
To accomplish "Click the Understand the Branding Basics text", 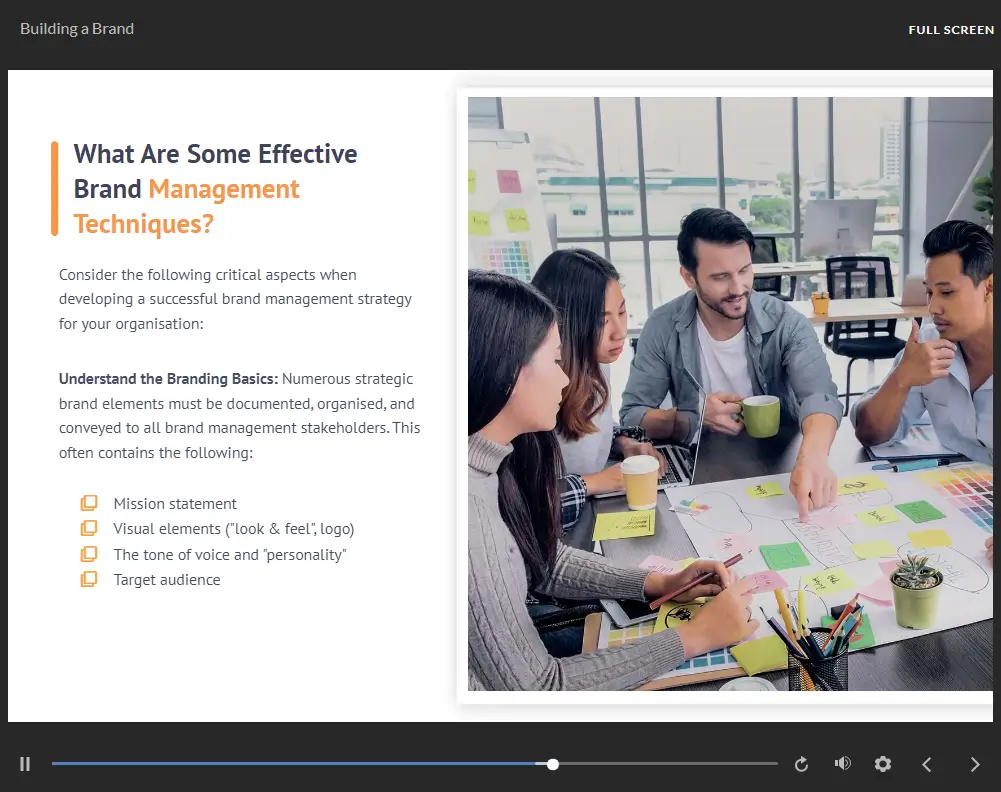I will point(168,379).
